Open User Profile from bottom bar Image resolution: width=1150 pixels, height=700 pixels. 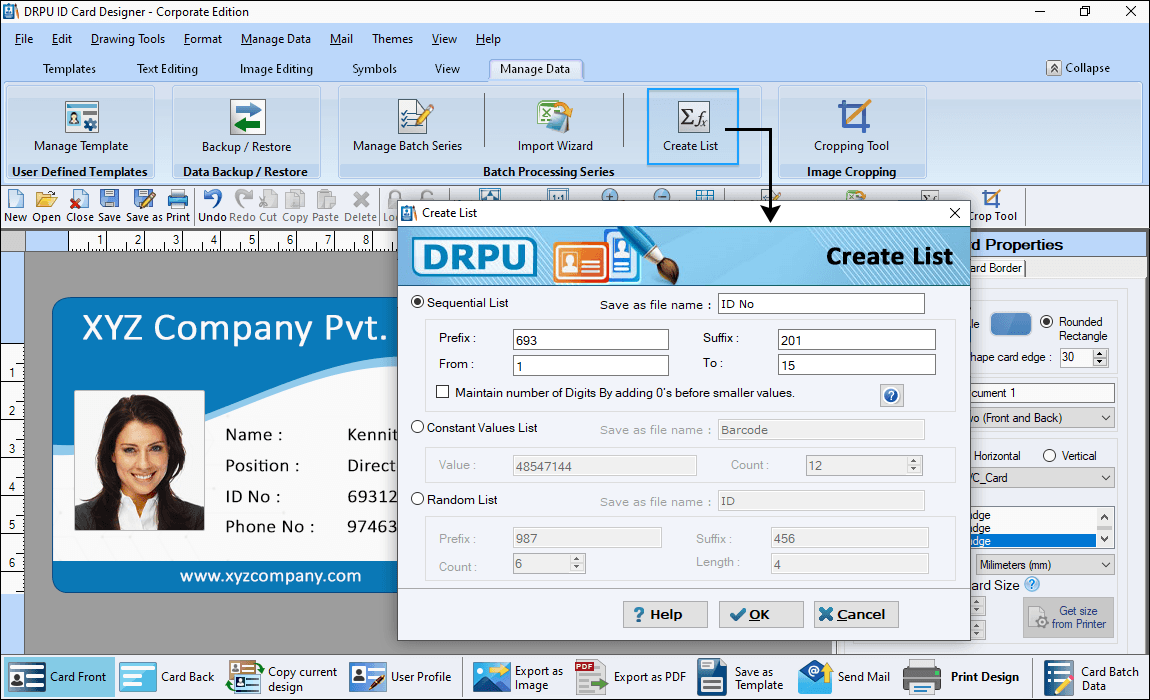coord(400,677)
